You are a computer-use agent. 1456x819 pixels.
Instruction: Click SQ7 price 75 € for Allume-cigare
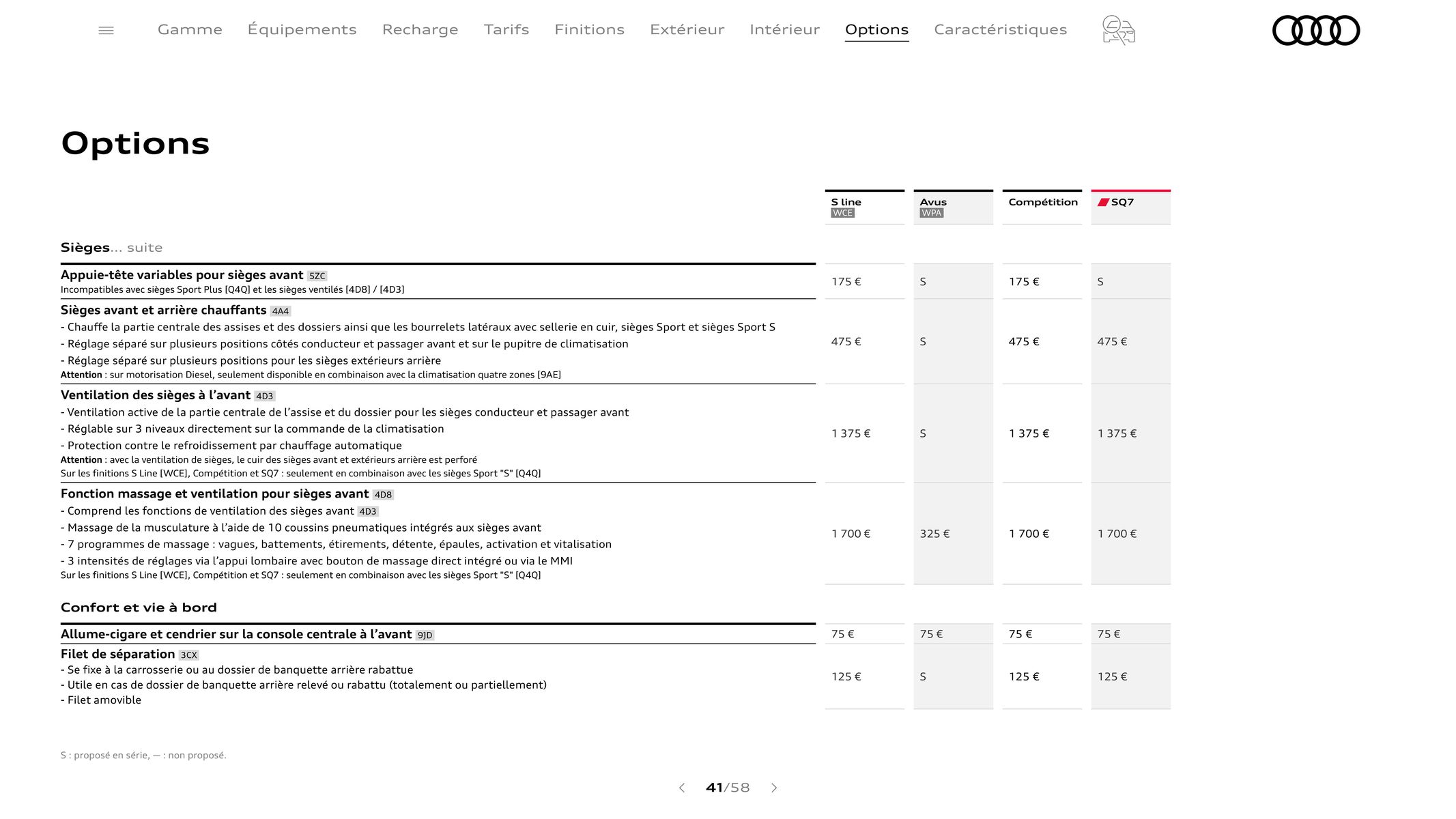(x=1109, y=634)
